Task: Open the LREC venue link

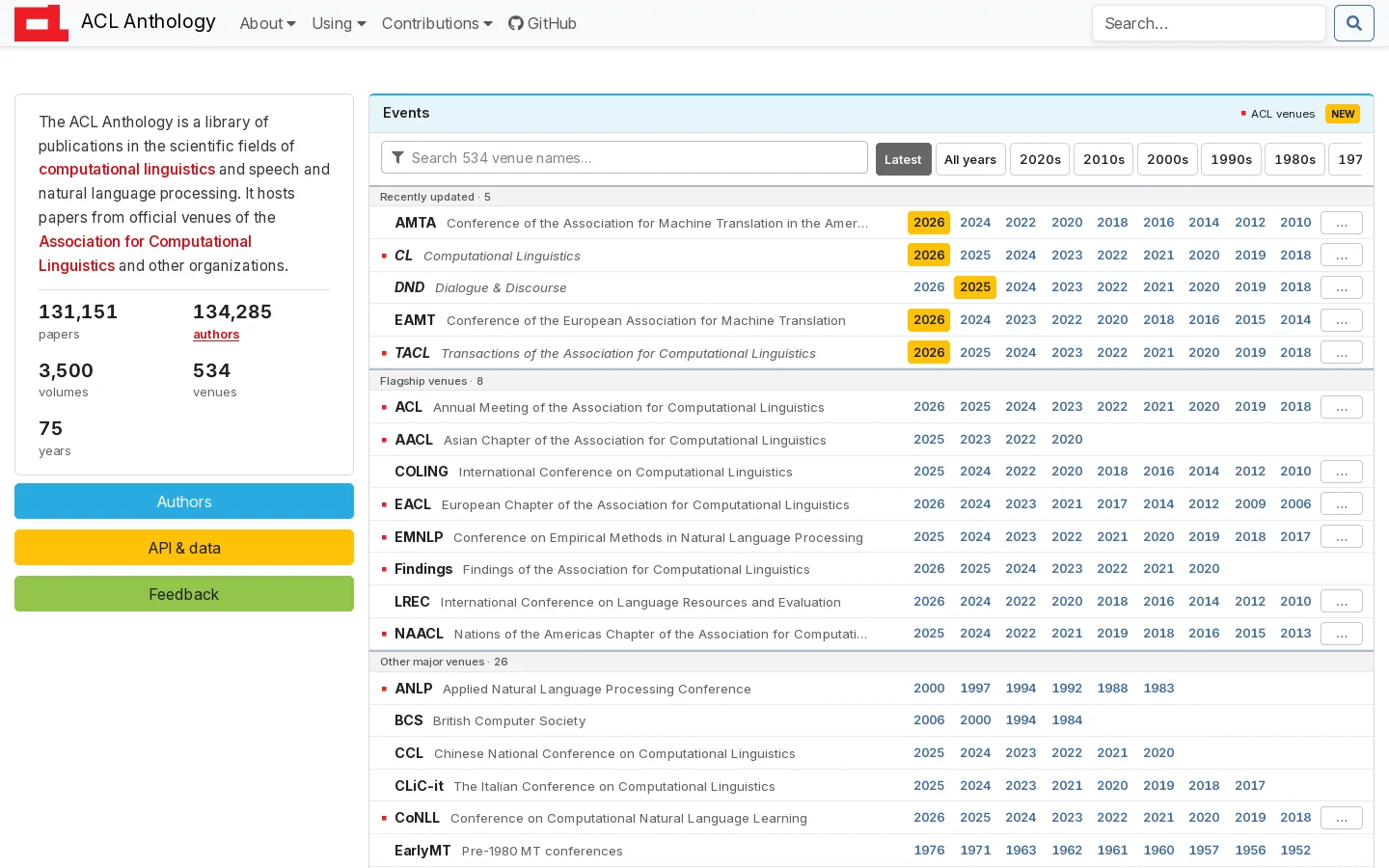Action: point(412,602)
